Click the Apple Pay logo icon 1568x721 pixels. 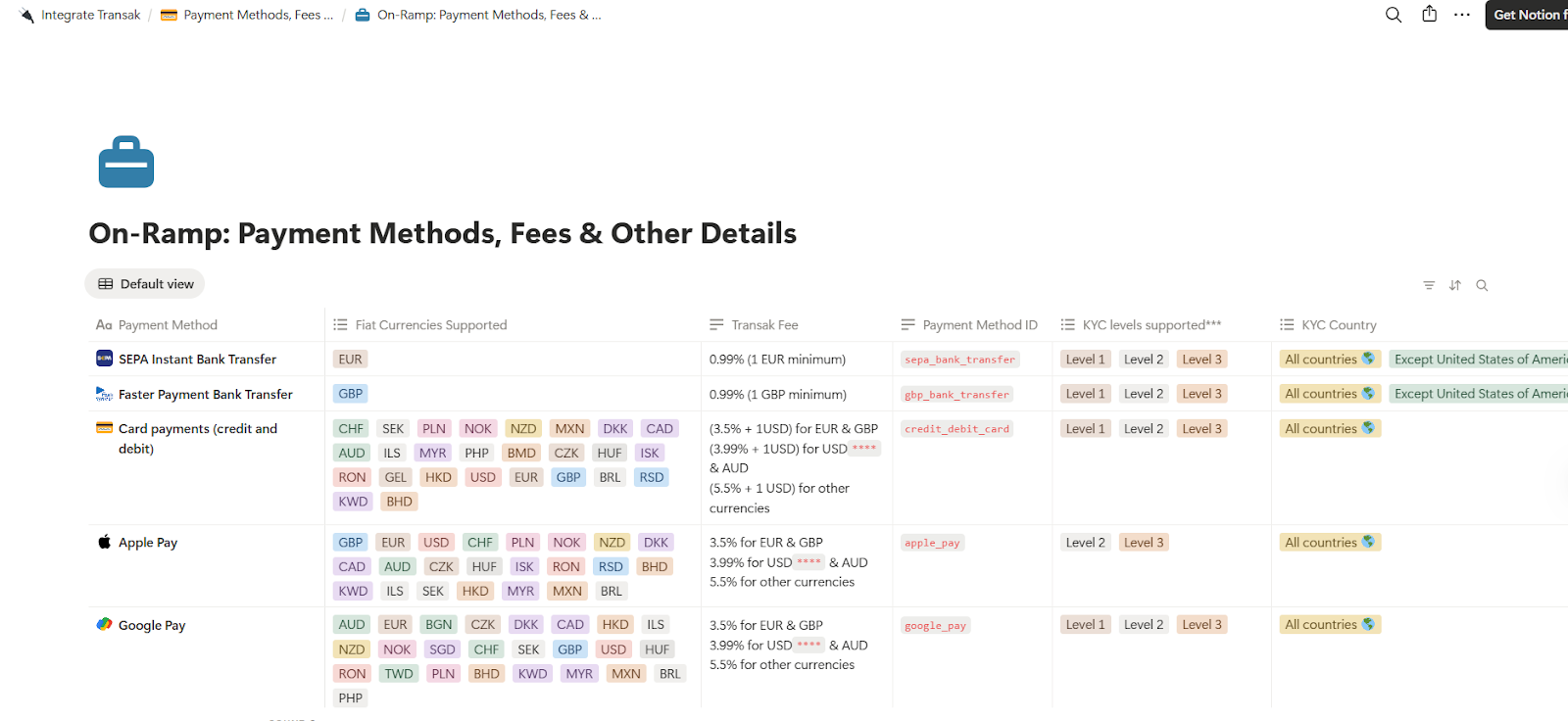(104, 542)
